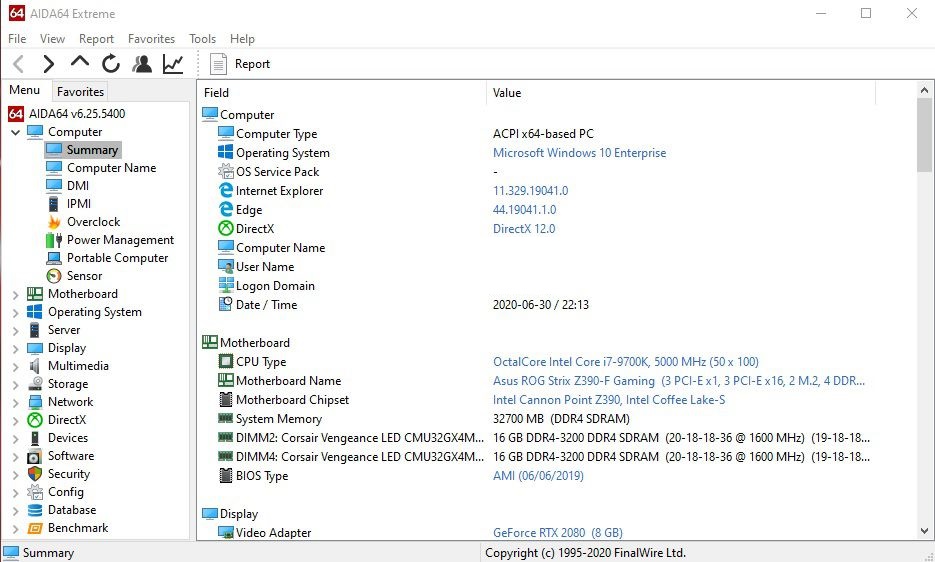Open the Asus ROG Strix Z390-F Gaming link
Image resolution: width=935 pixels, height=562 pixels.
coord(679,381)
